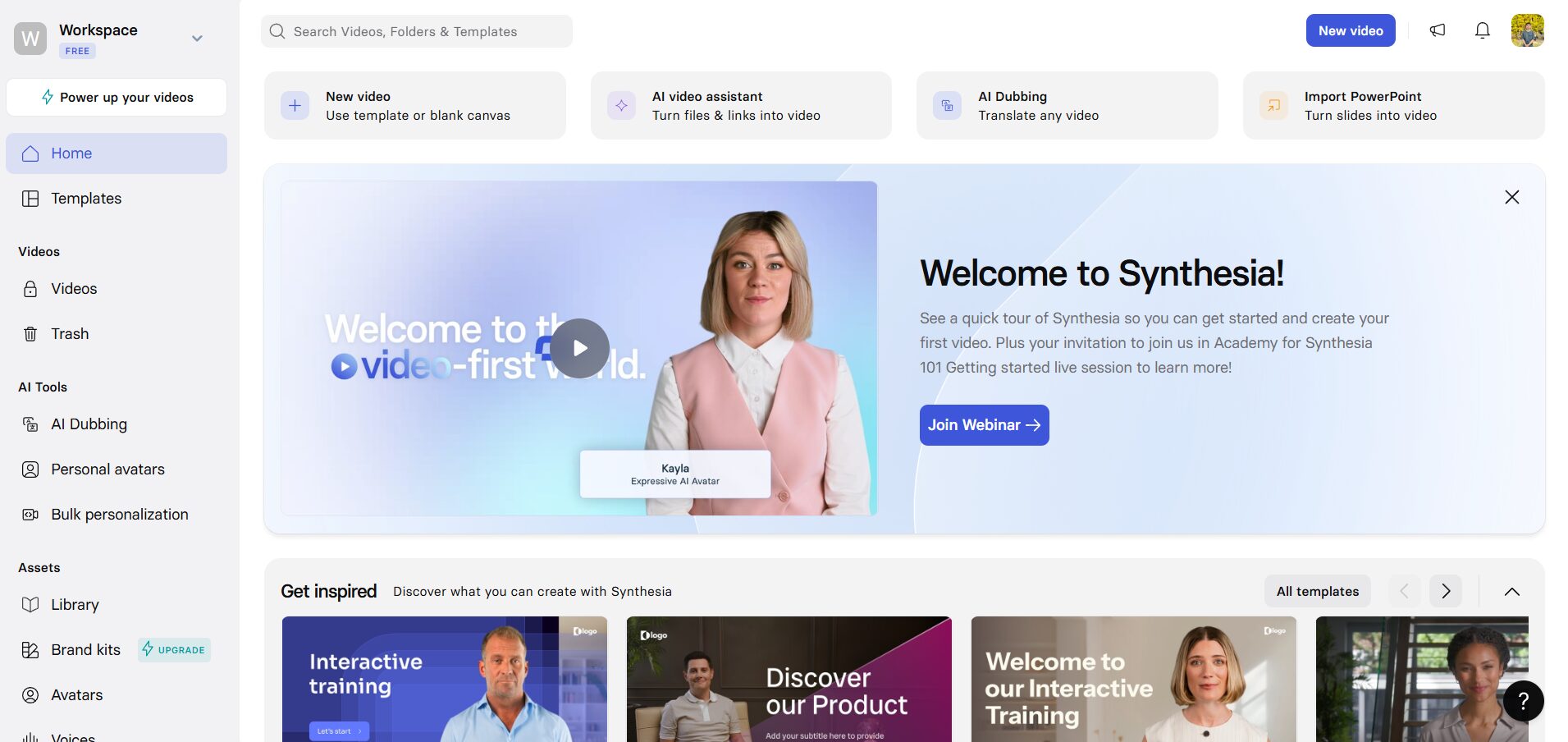1568x742 pixels.
Task: Click the search videos input field
Action: pos(417,31)
